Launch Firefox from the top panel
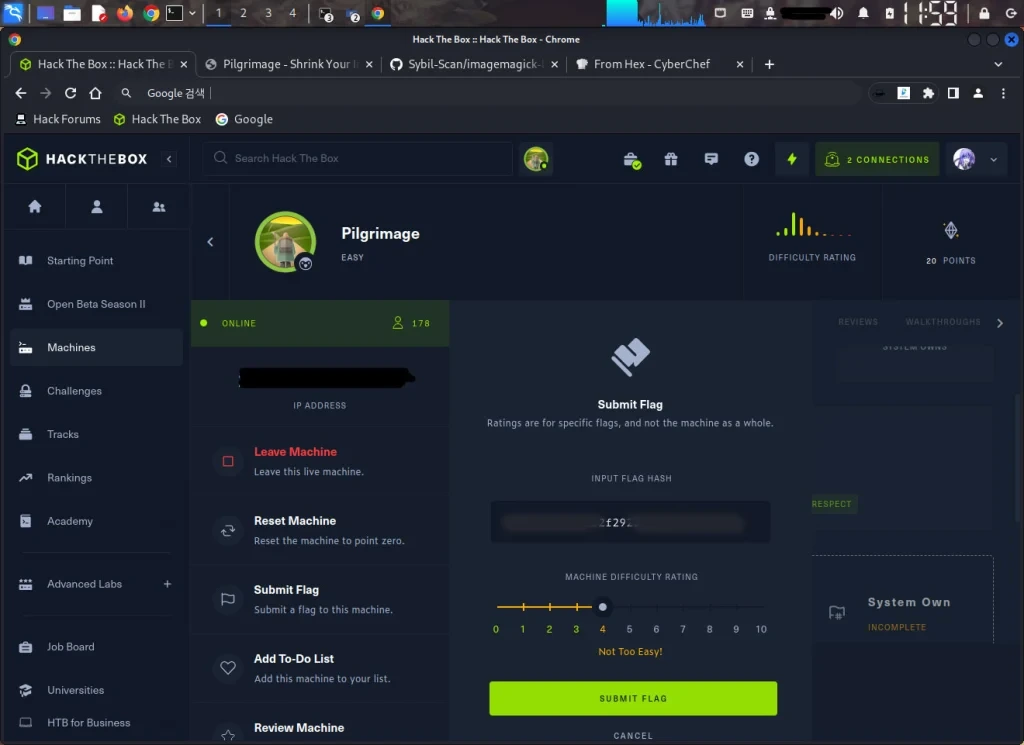 pos(124,13)
